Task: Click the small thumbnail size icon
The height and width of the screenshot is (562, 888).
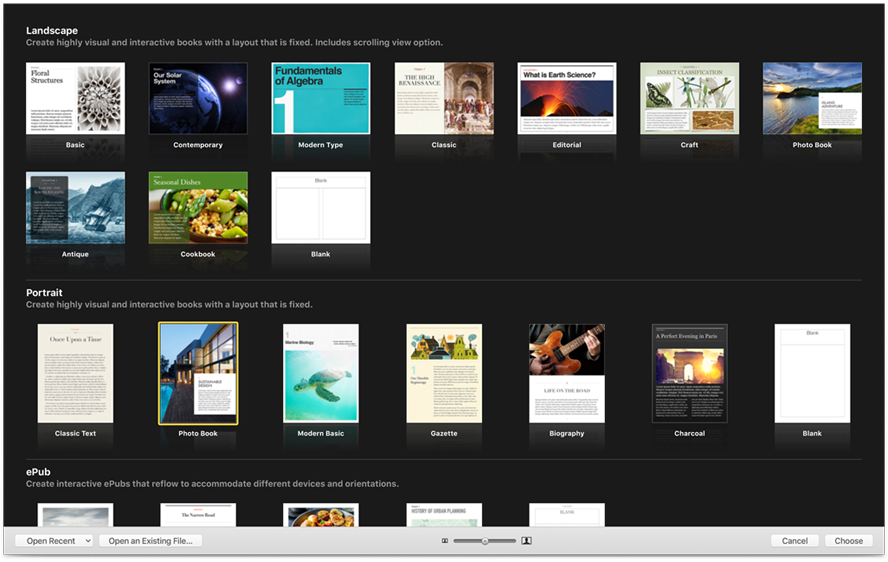Action: (445, 541)
